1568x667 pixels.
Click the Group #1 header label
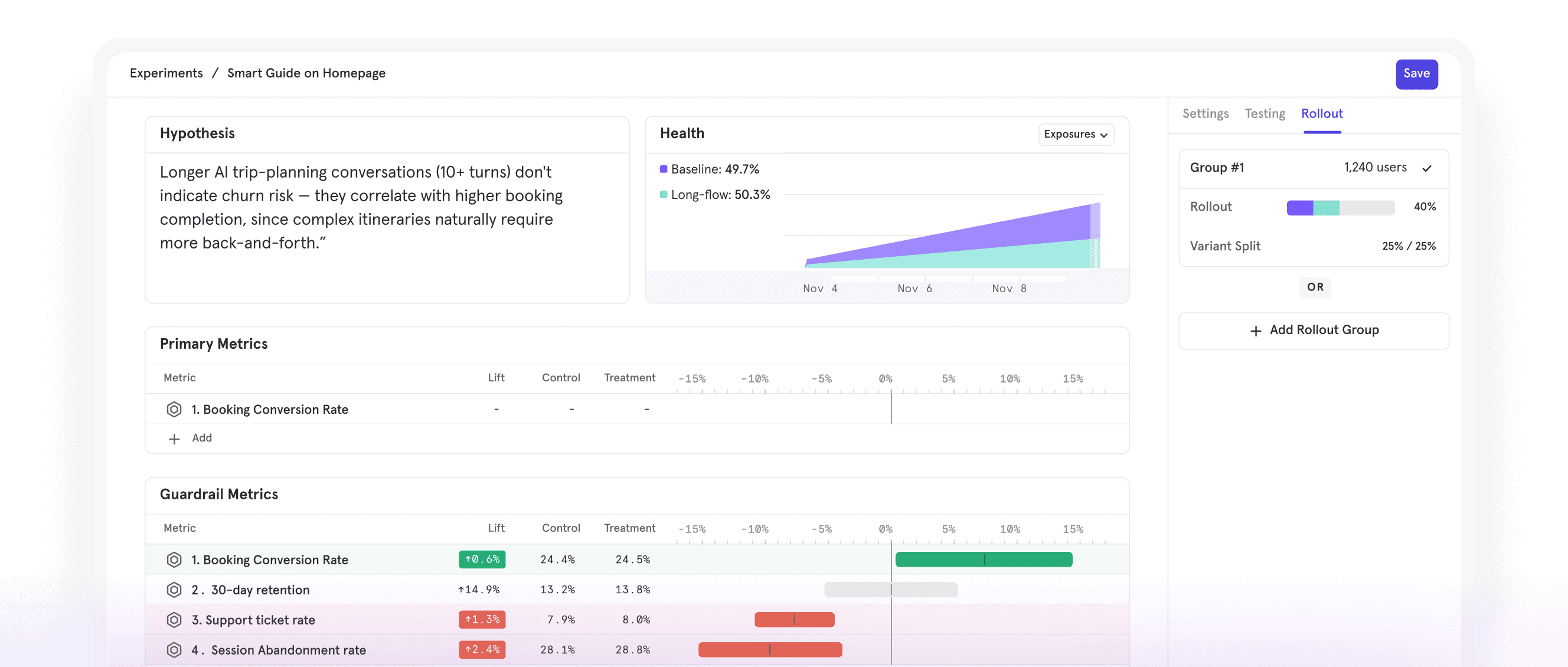pyautogui.click(x=1217, y=168)
